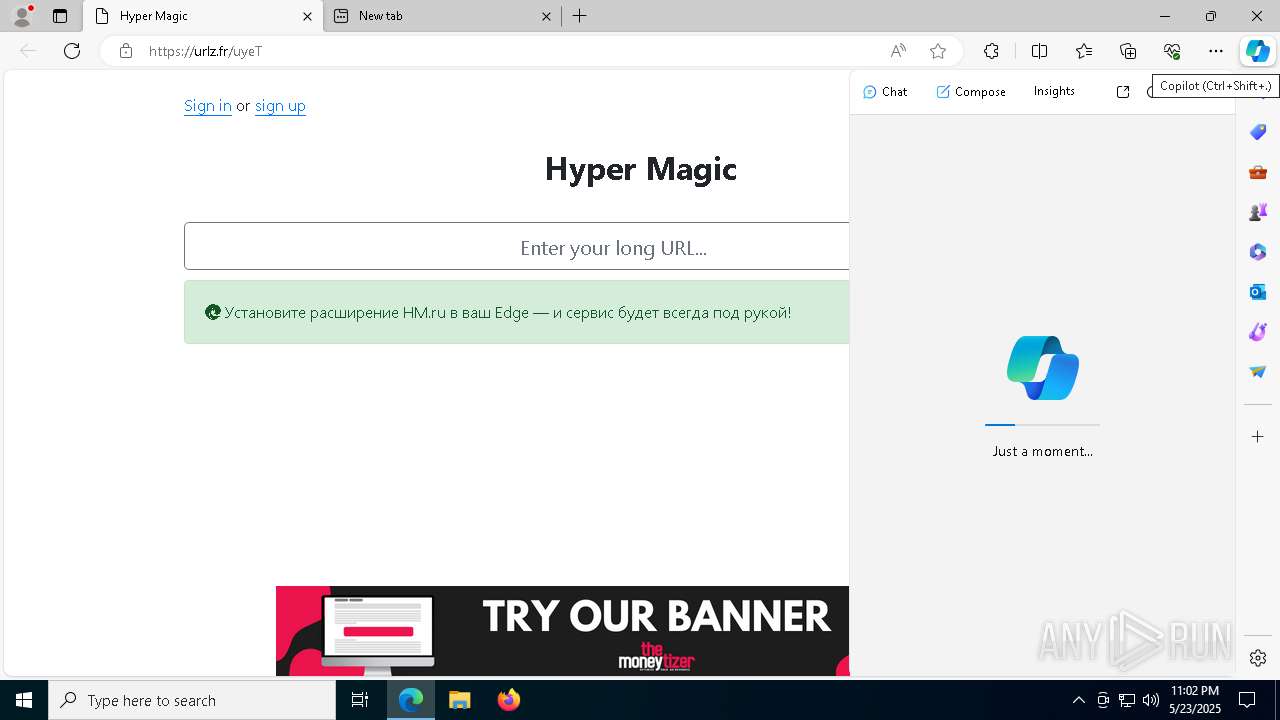Close the Hyper Magic tab
This screenshot has width=1280, height=720.
tap(308, 16)
